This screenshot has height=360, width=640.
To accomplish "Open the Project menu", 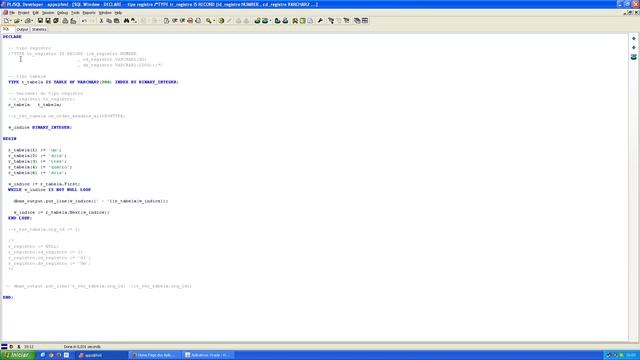I will click(x=23, y=13).
